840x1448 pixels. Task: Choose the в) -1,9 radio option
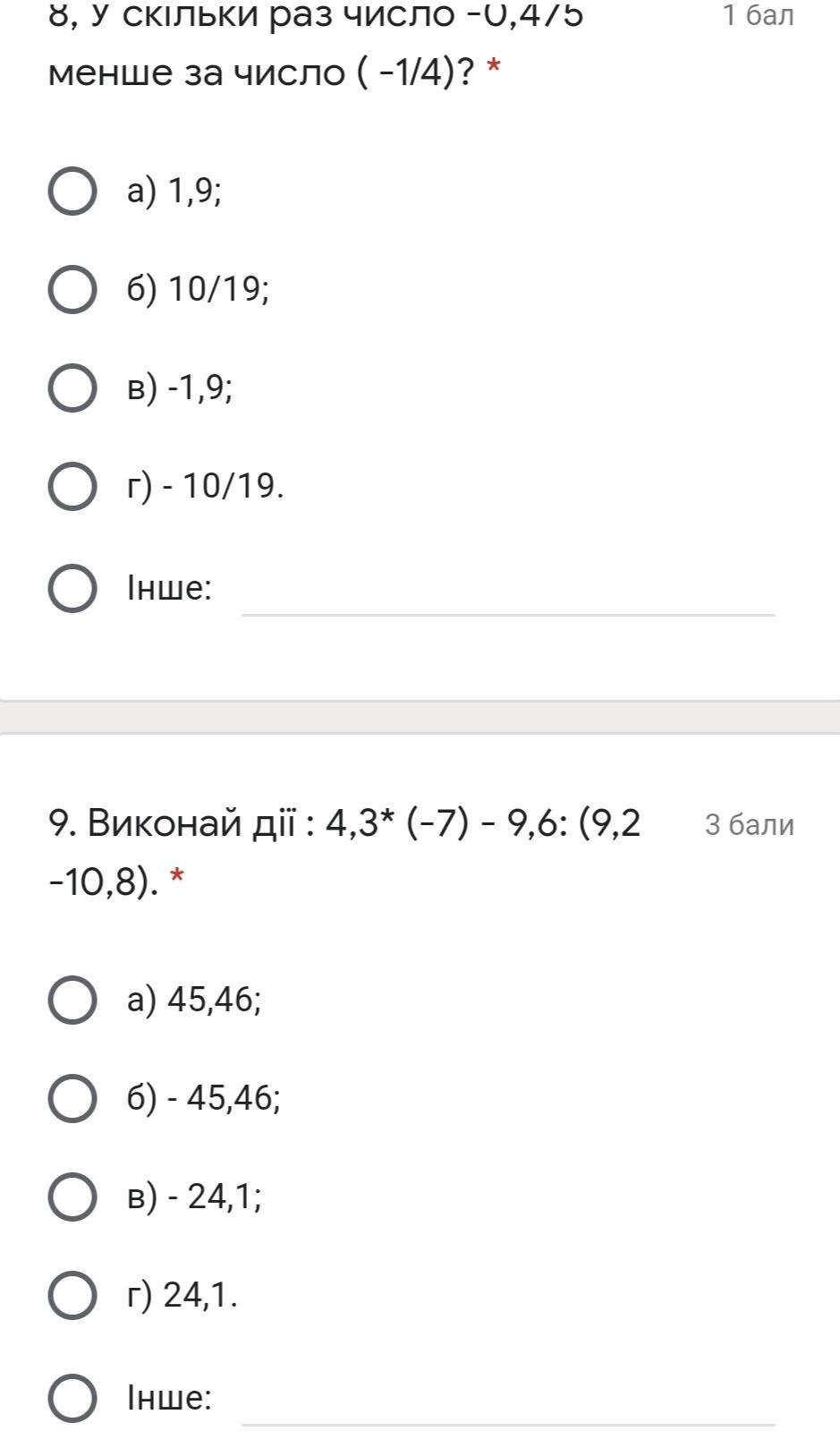pyautogui.click(x=72, y=388)
